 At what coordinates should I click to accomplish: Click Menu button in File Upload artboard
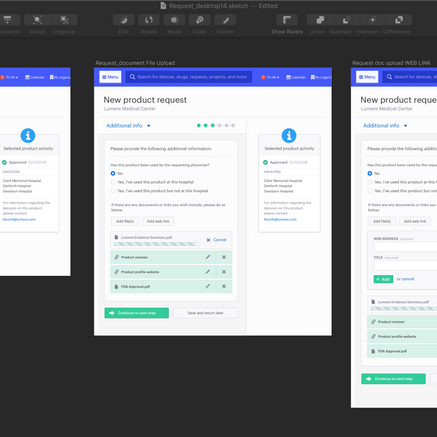coord(110,77)
